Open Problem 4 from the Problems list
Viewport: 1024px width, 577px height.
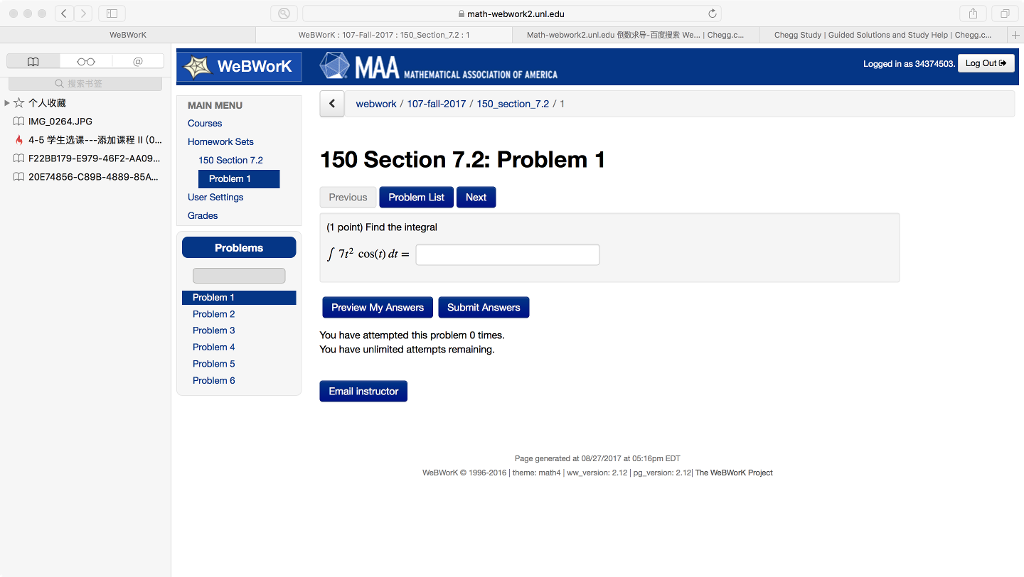pyautogui.click(x=213, y=346)
